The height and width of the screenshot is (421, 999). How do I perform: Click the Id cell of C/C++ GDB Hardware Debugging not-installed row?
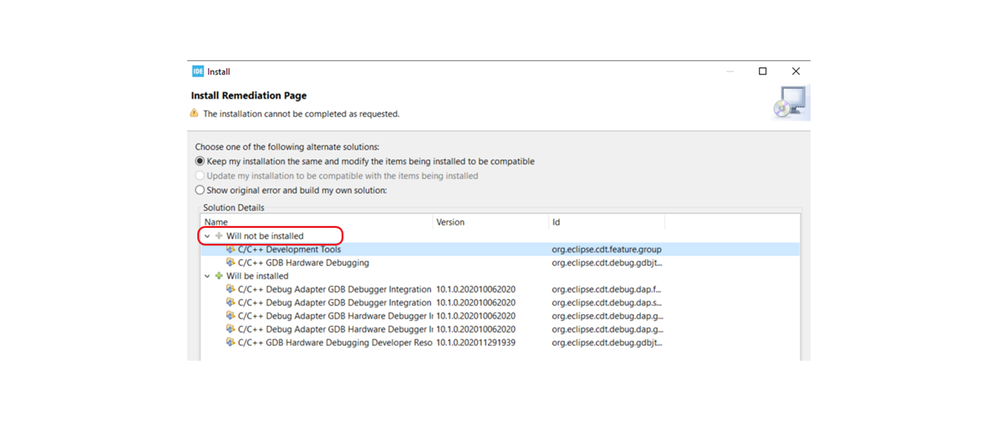(608, 262)
